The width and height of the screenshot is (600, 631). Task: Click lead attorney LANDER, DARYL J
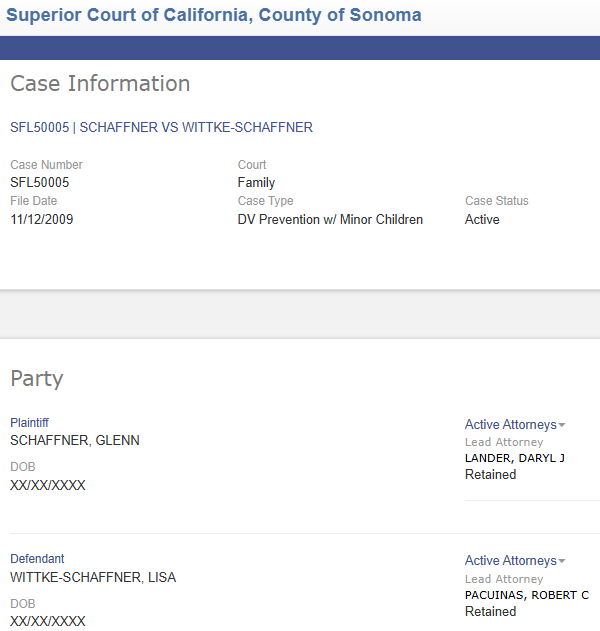tap(515, 458)
